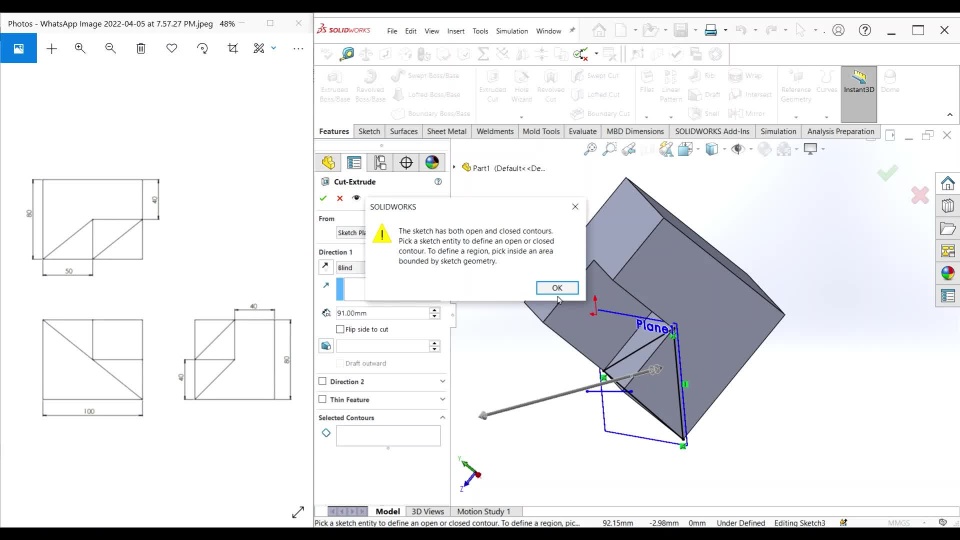Switch to 3D Views bottom tab

[427, 511]
